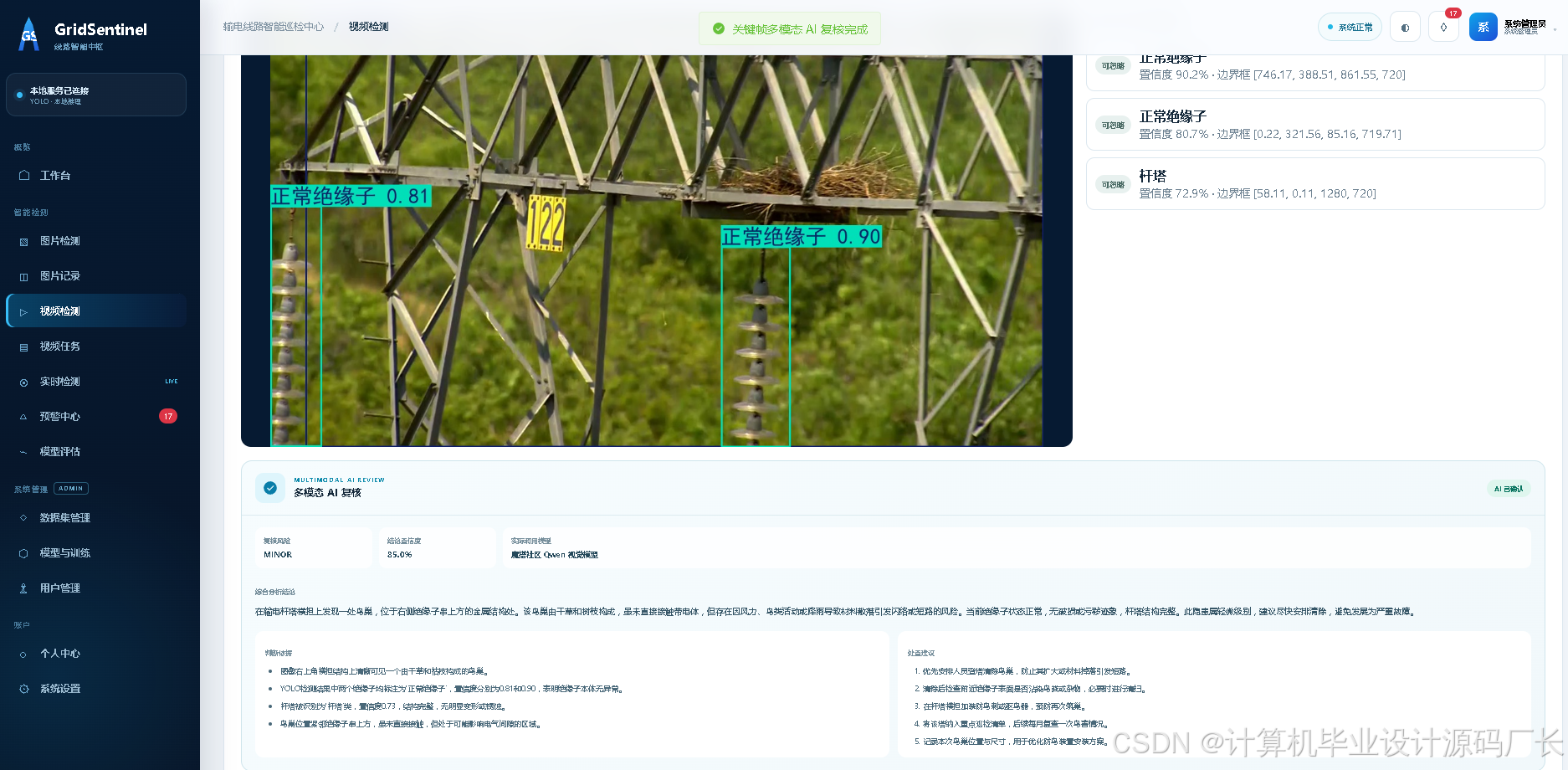1568x770 pixels.
Task: Click YOLO检测结果 bullet in evidence list
Action: [452, 689]
